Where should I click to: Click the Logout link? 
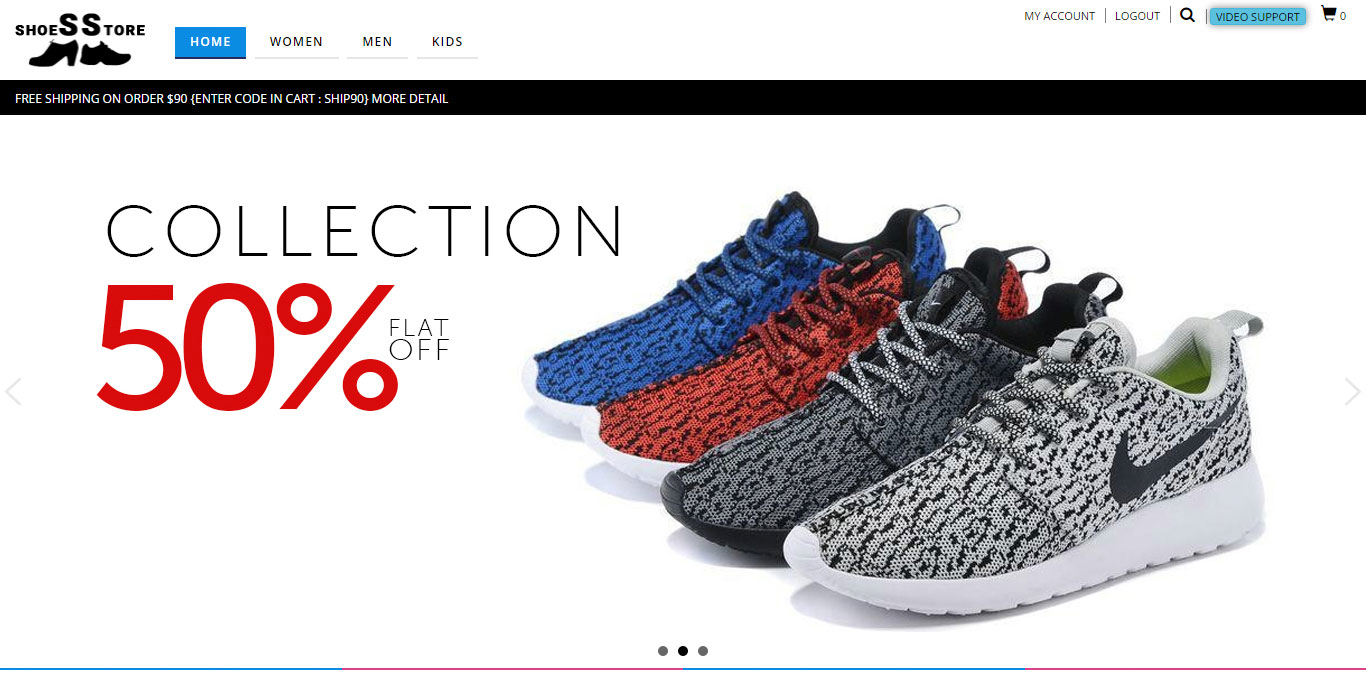[x=1137, y=16]
